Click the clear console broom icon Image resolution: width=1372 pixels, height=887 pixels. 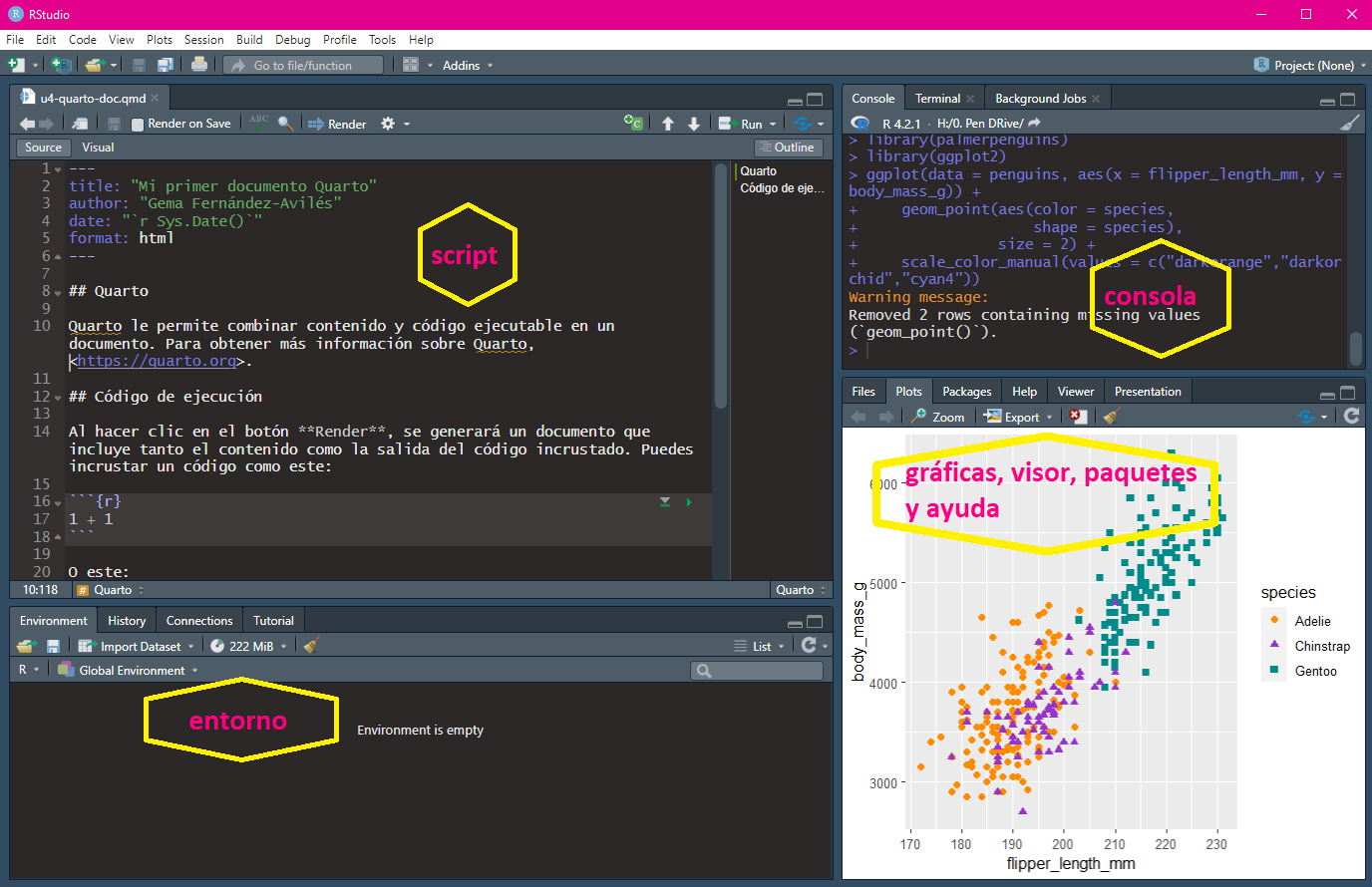[x=1349, y=124]
